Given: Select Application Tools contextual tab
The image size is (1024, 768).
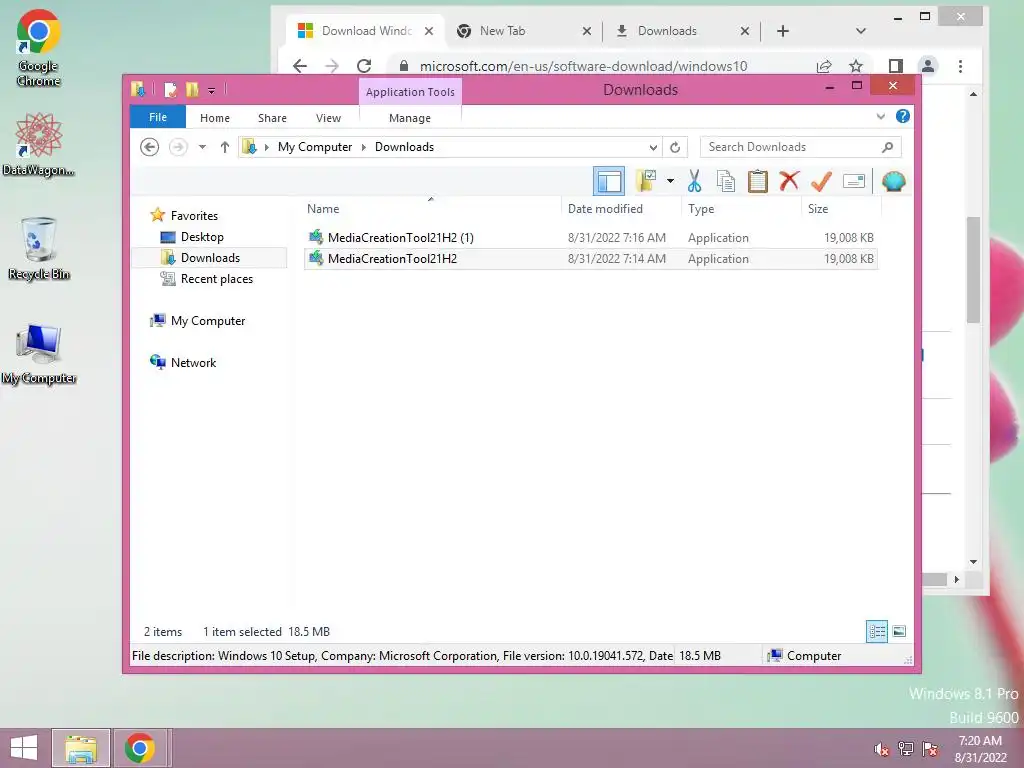Looking at the screenshot, I should pos(410,91).
